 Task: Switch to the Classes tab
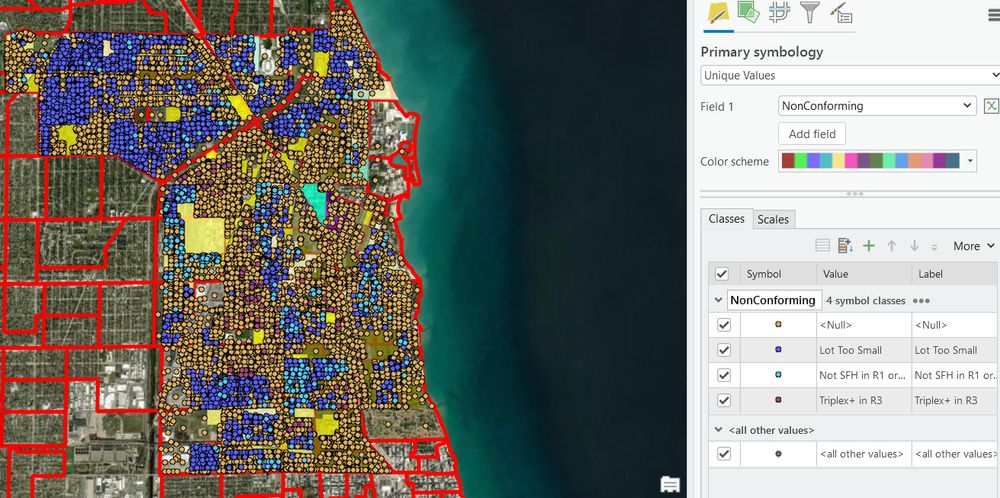[726, 219]
